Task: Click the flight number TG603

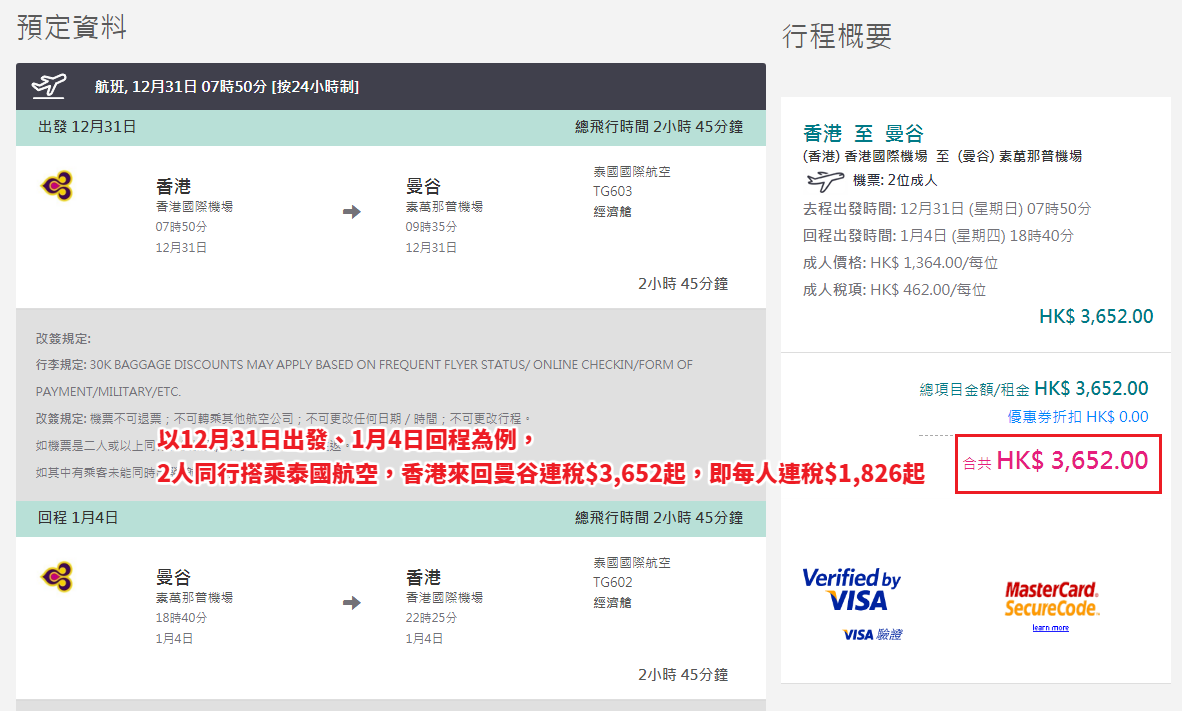Action: (613, 192)
